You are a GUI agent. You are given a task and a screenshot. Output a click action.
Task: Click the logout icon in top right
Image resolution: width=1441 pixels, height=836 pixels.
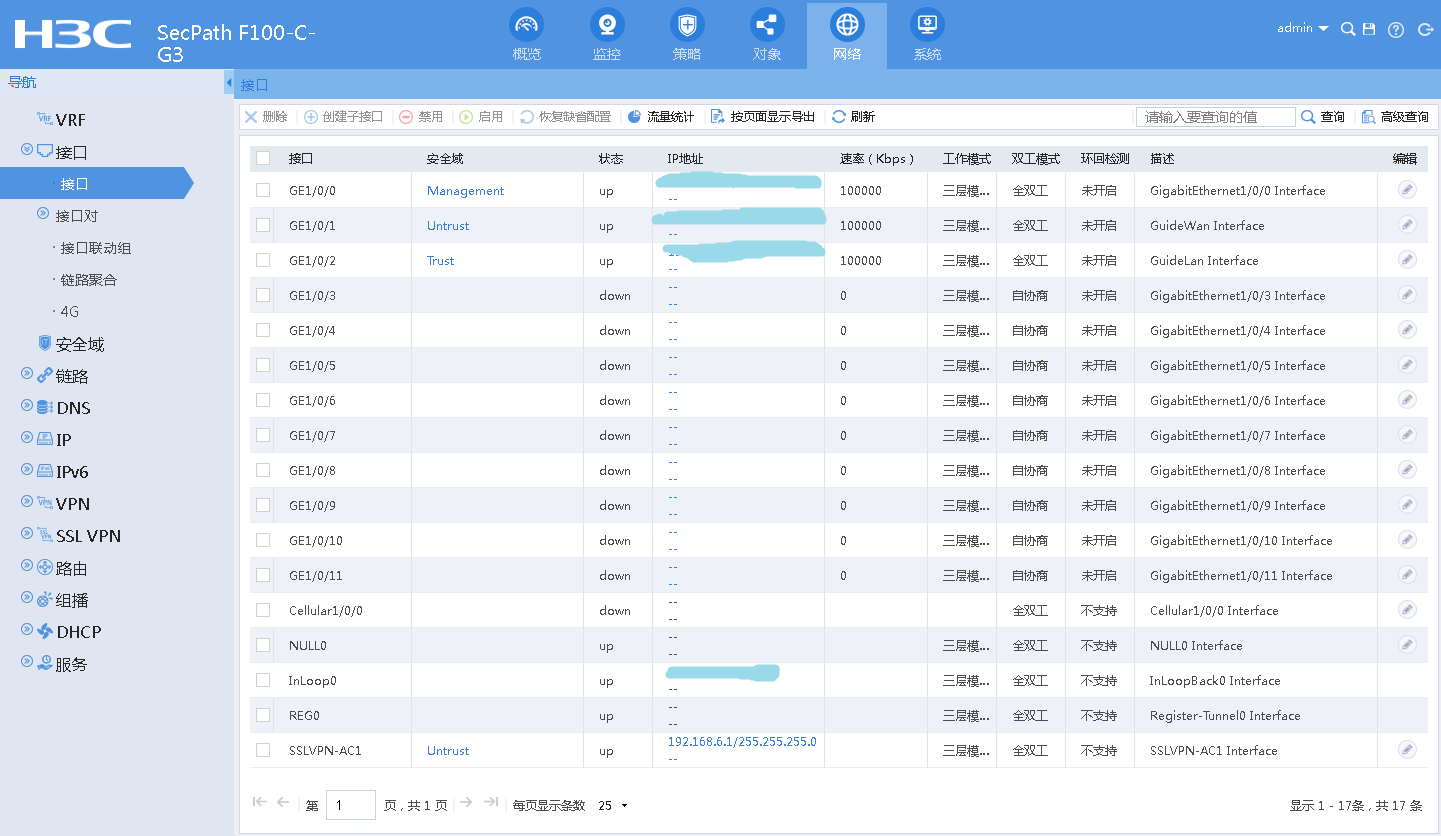click(x=1425, y=30)
